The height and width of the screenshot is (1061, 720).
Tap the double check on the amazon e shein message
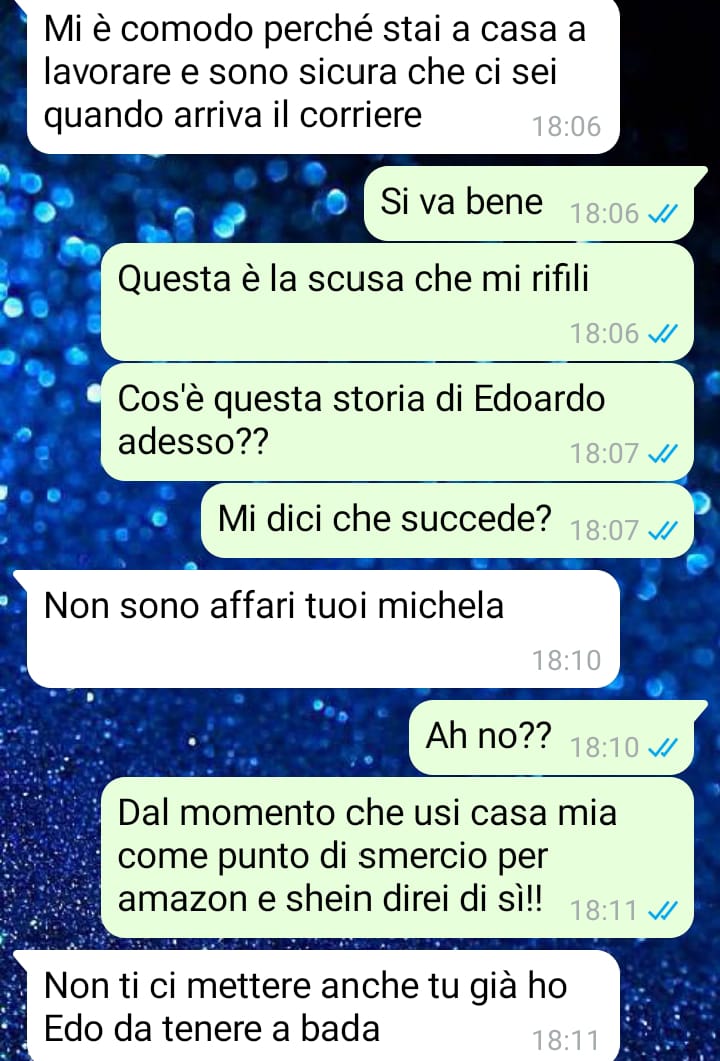[x=663, y=911]
